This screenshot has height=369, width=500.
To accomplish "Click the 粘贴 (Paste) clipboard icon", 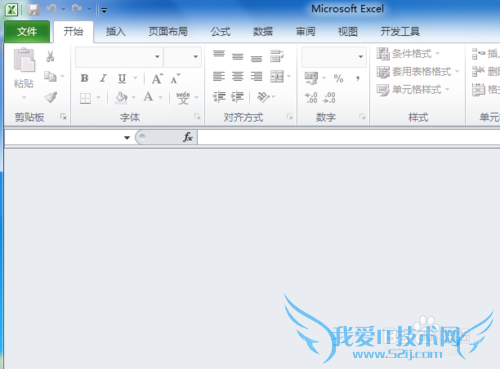I will 24,60.
